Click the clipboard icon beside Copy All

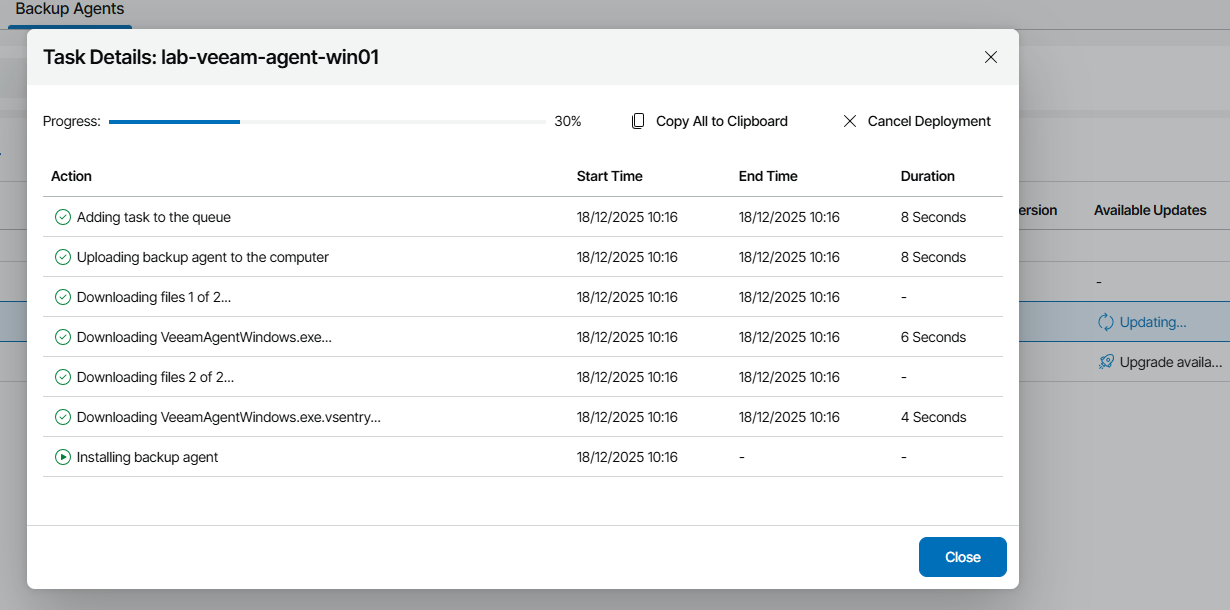point(638,121)
